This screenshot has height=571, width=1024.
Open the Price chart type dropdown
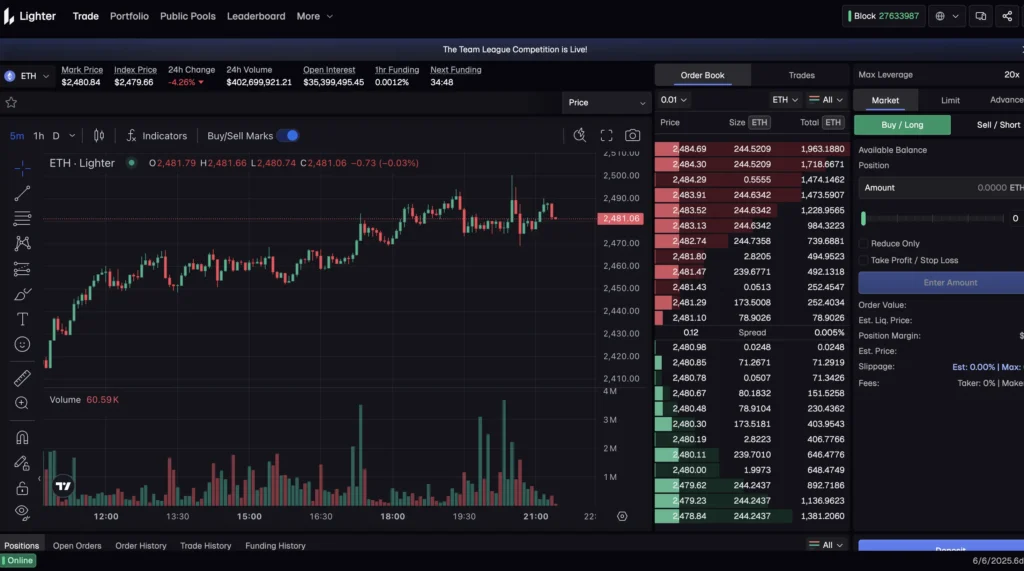click(x=607, y=103)
